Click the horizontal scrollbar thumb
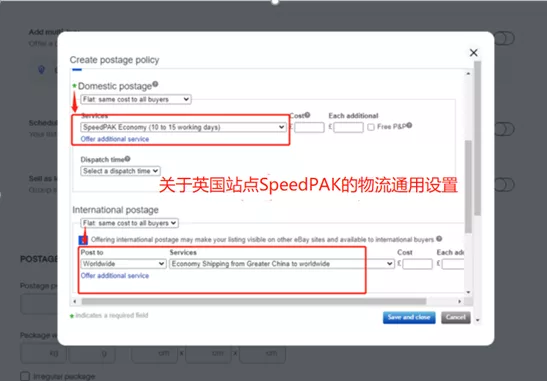 pos(254,301)
